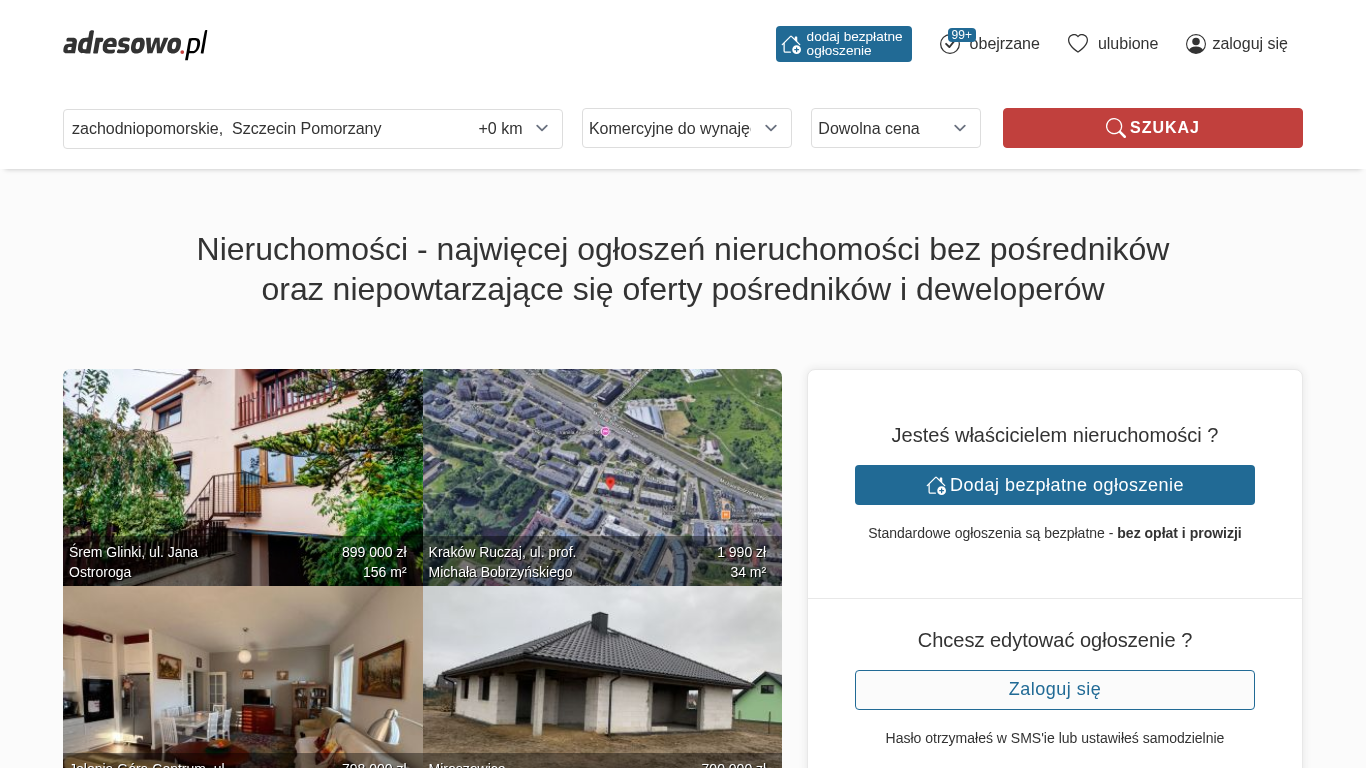Click the heart favorites icon
This screenshot has height=768, width=1366.
point(1077,44)
